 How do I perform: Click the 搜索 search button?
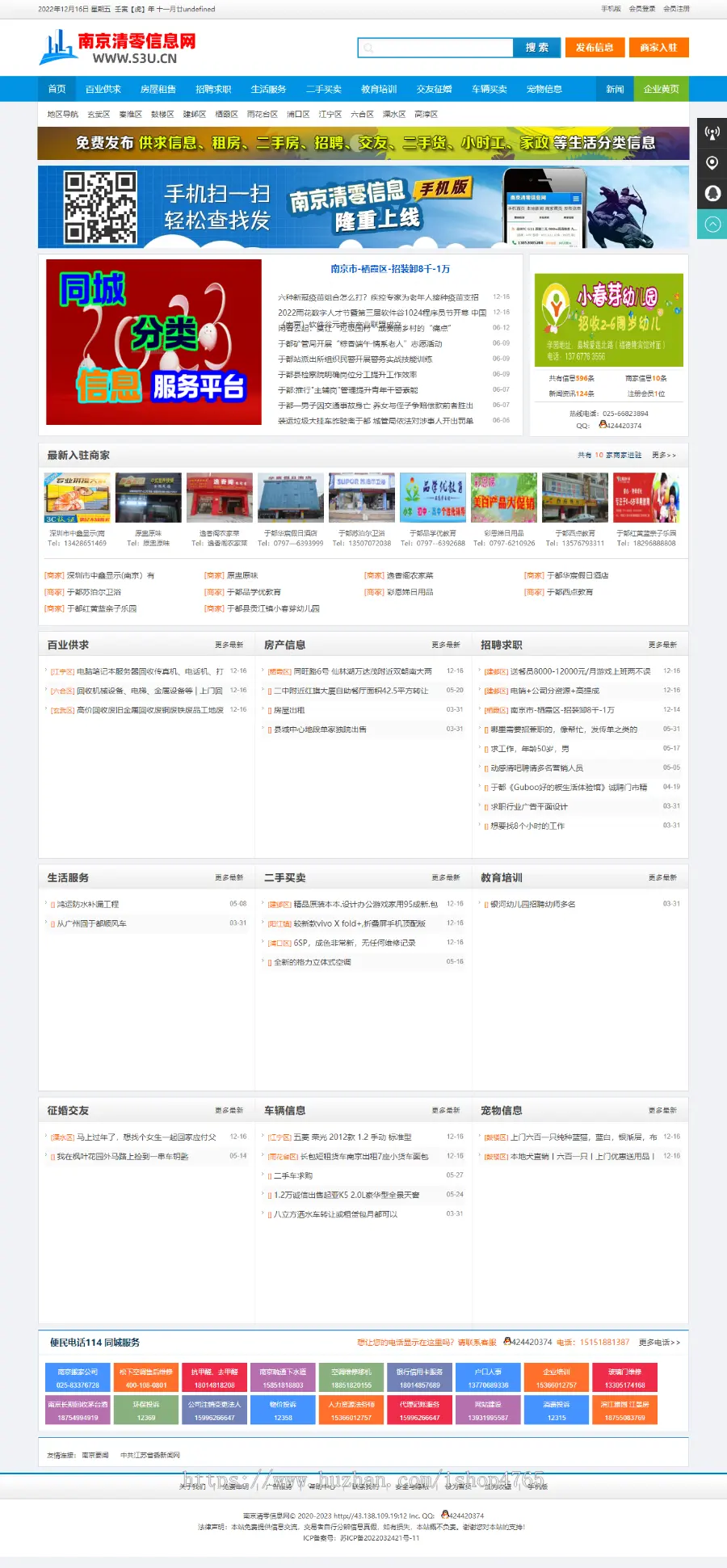tap(536, 48)
